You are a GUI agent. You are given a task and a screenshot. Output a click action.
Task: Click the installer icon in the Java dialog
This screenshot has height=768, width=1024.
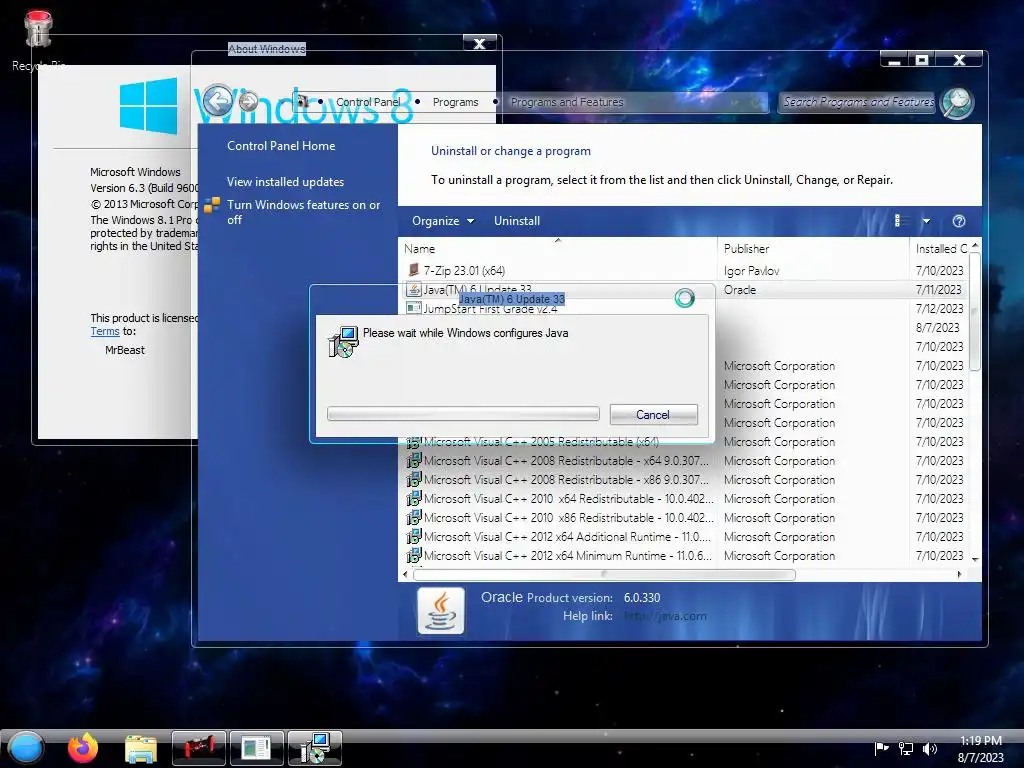(x=343, y=342)
